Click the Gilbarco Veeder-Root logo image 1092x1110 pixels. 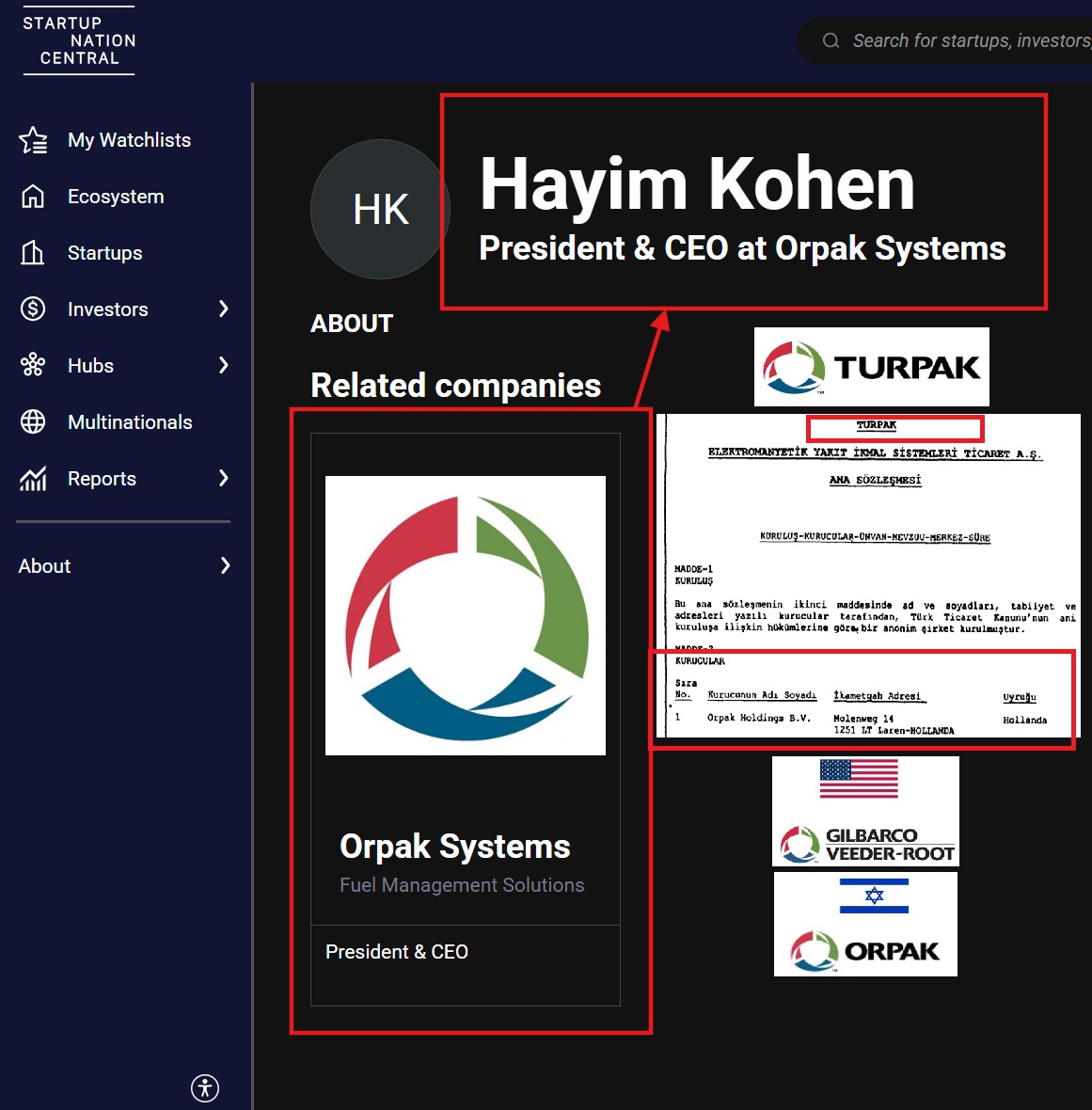tap(865, 811)
